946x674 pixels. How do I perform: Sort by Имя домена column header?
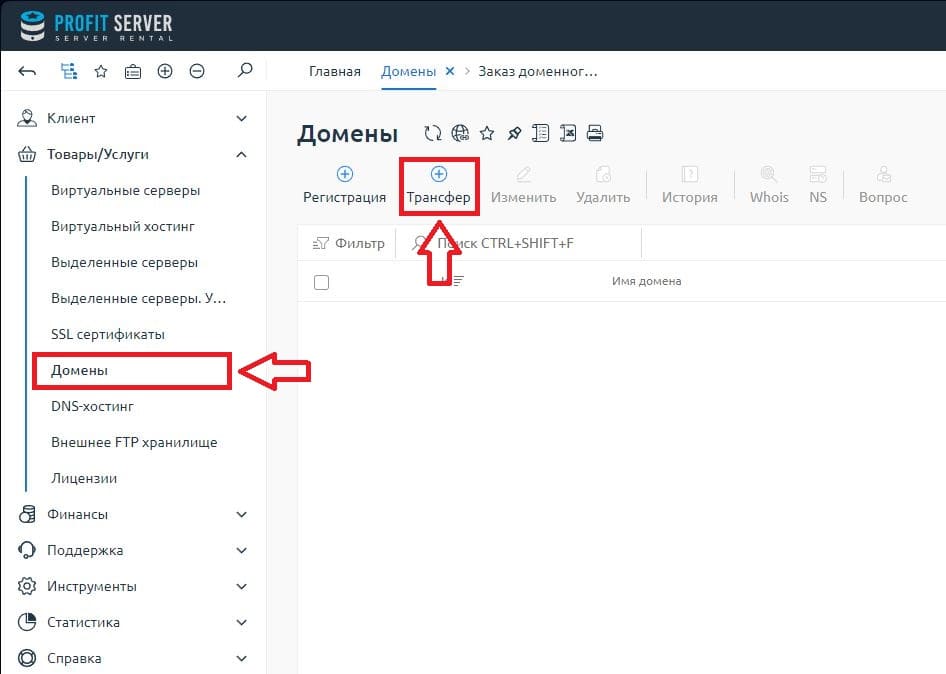(x=646, y=281)
